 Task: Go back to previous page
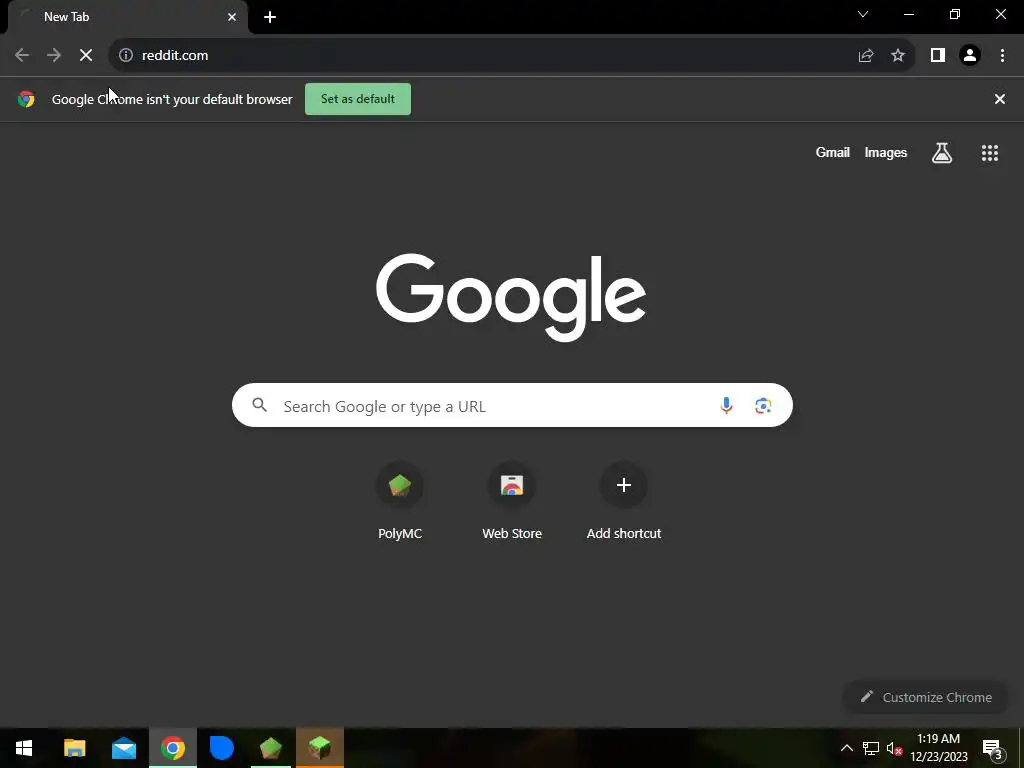point(22,56)
